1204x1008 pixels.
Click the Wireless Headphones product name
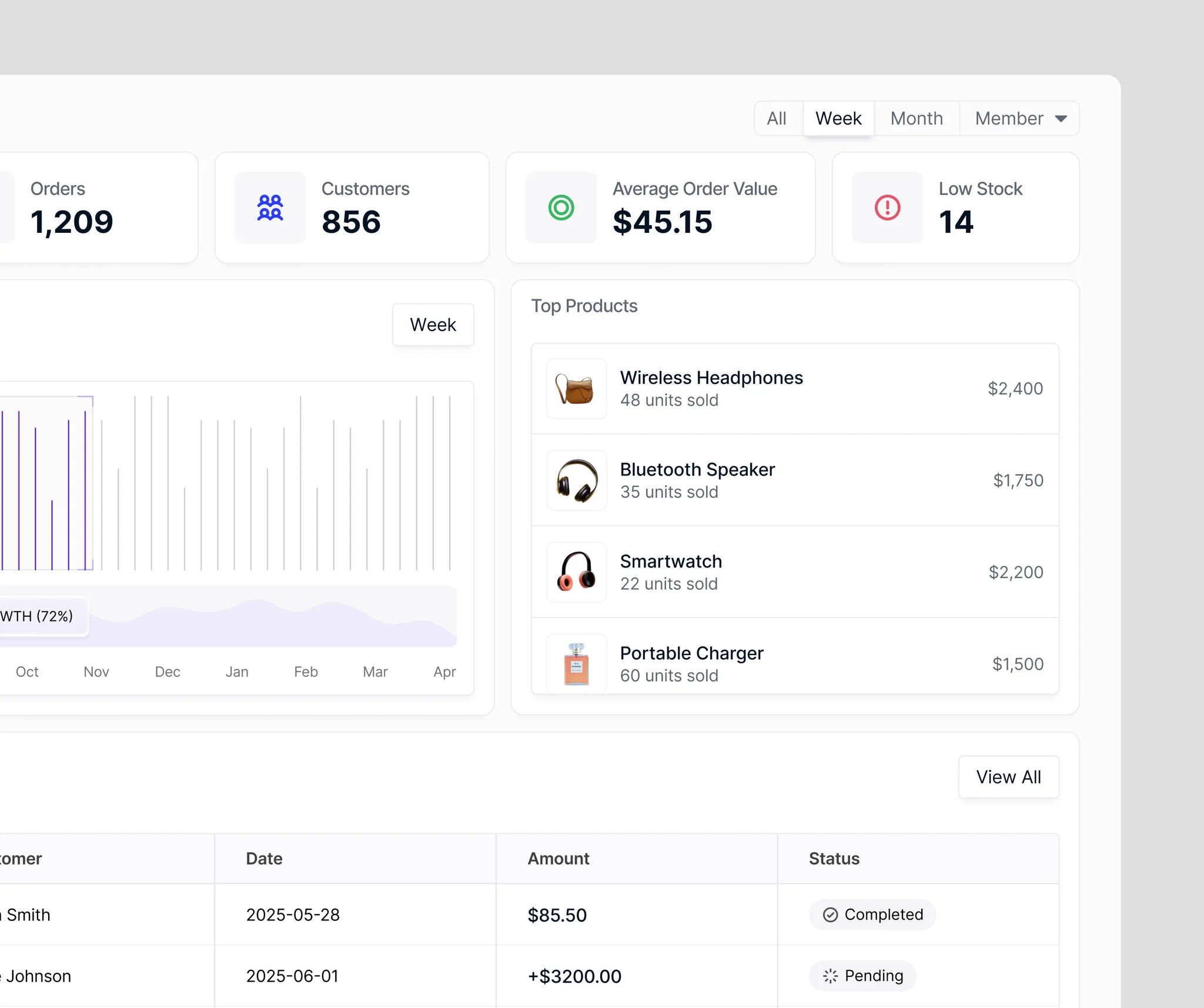711,378
